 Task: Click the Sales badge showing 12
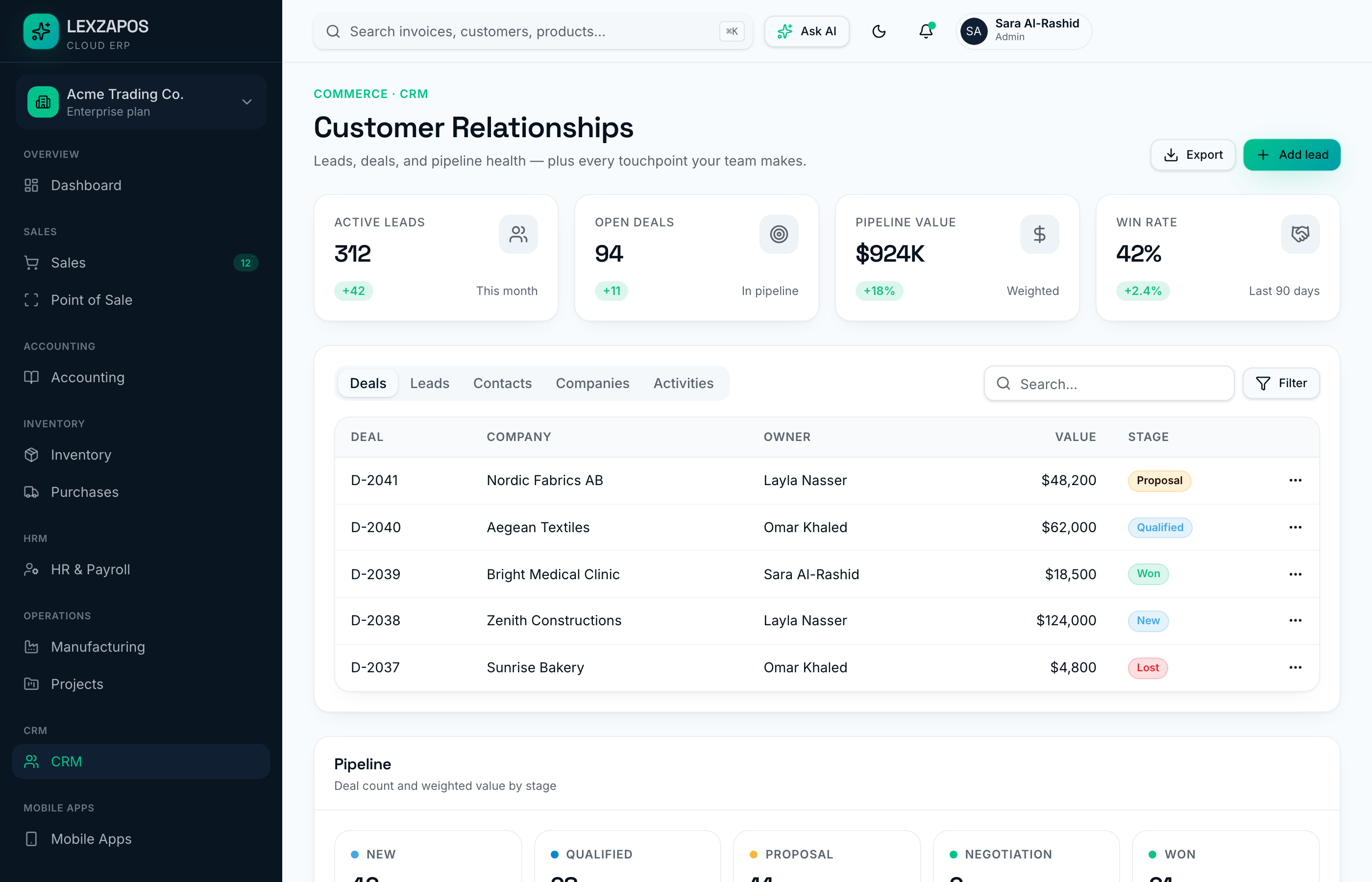point(245,263)
